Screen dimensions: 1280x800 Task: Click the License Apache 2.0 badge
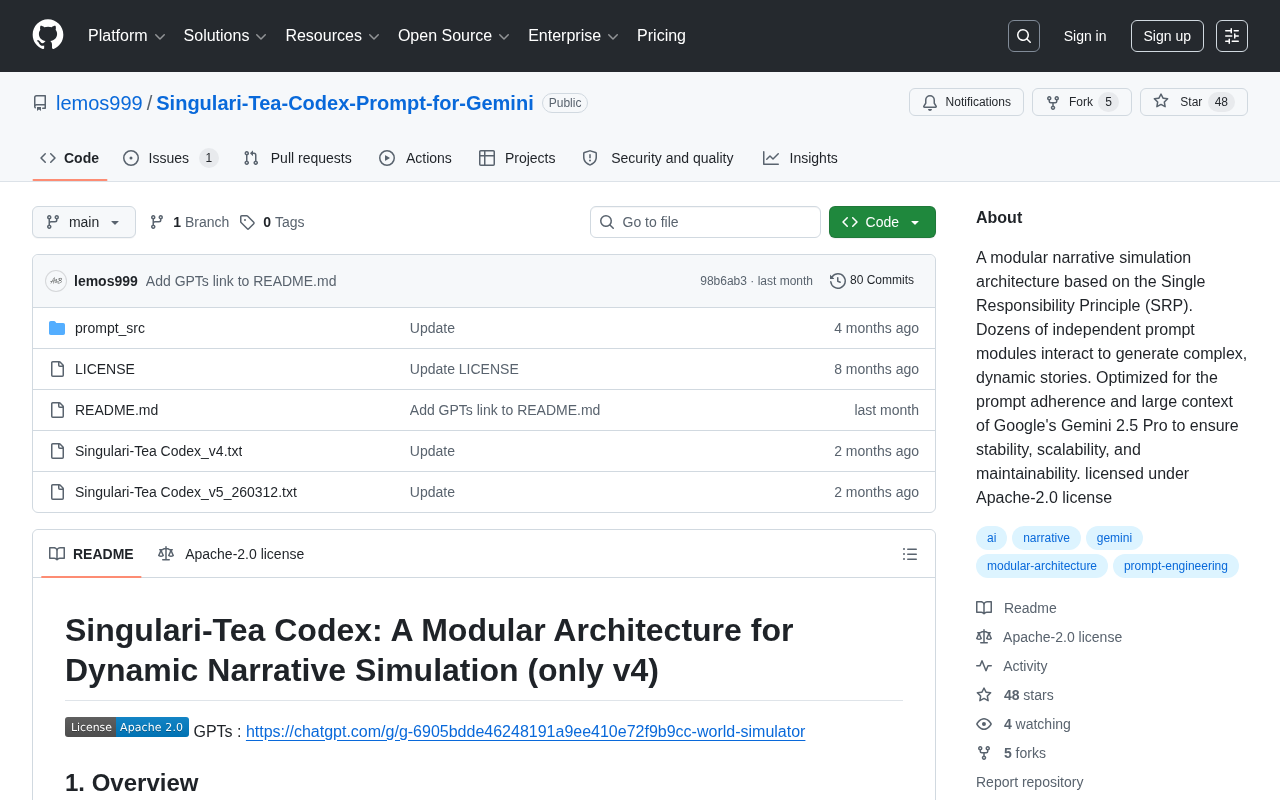click(127, 727)
